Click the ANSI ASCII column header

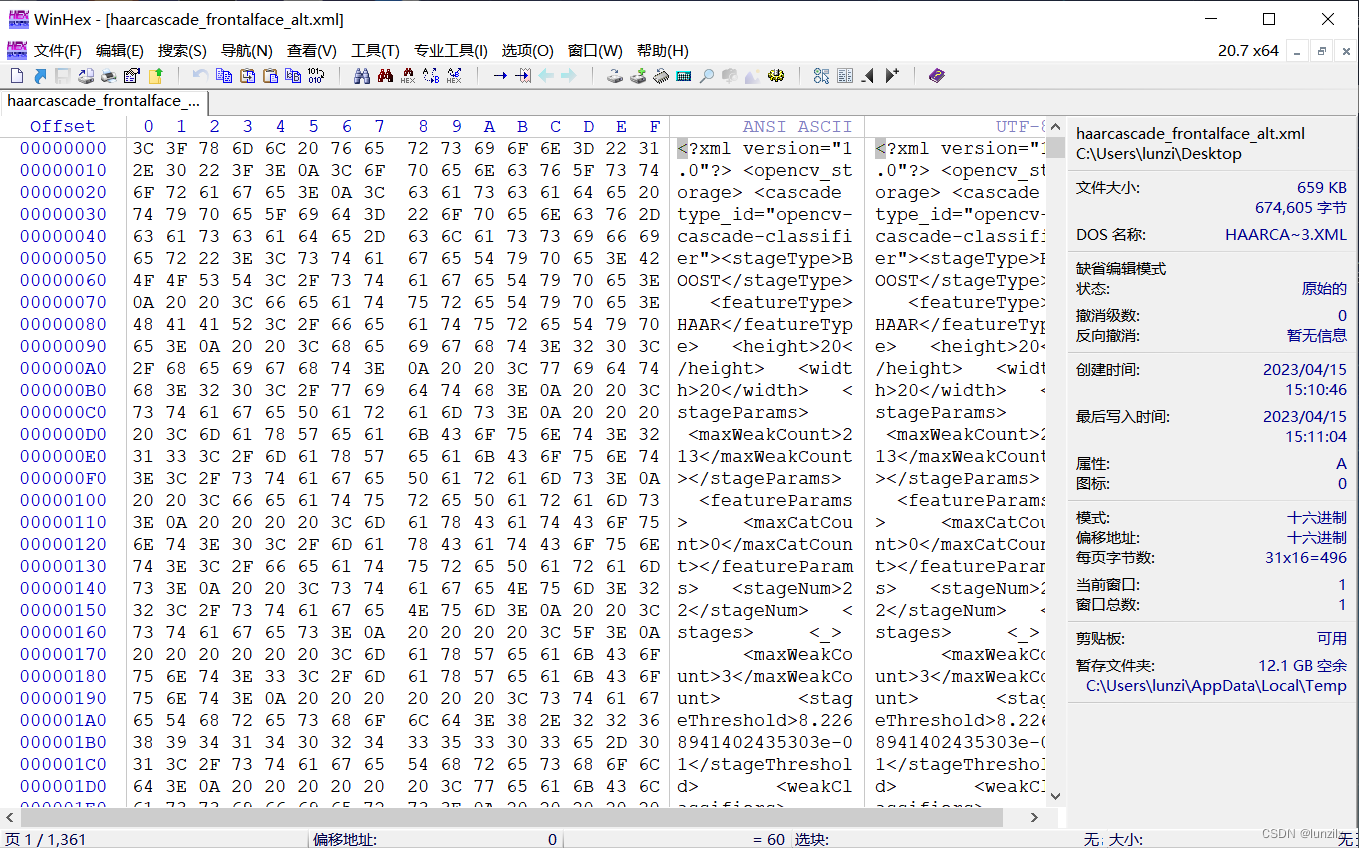[797, 126]
